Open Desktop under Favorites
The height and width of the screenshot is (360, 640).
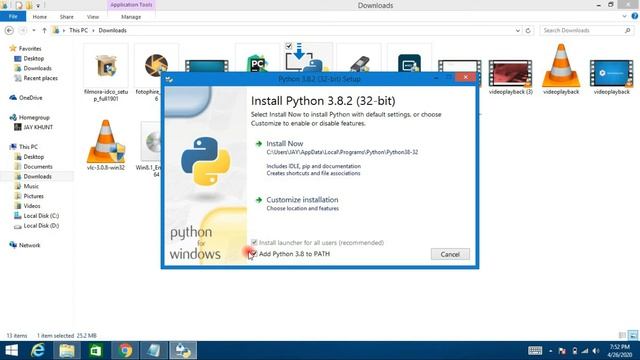coord(33,59)
